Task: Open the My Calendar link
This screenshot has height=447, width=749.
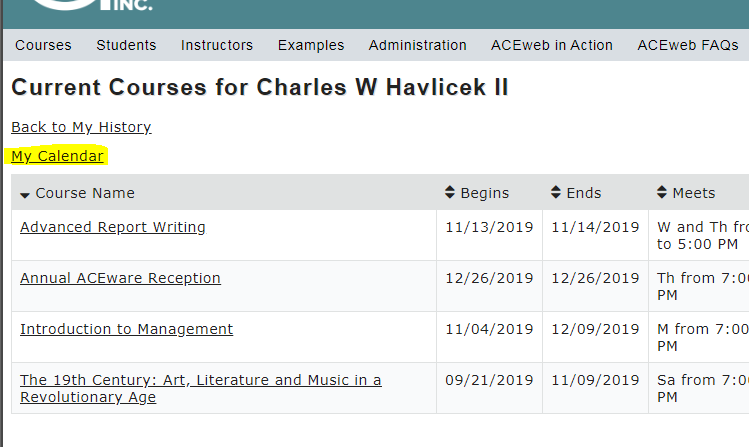Action: [57, 156]
